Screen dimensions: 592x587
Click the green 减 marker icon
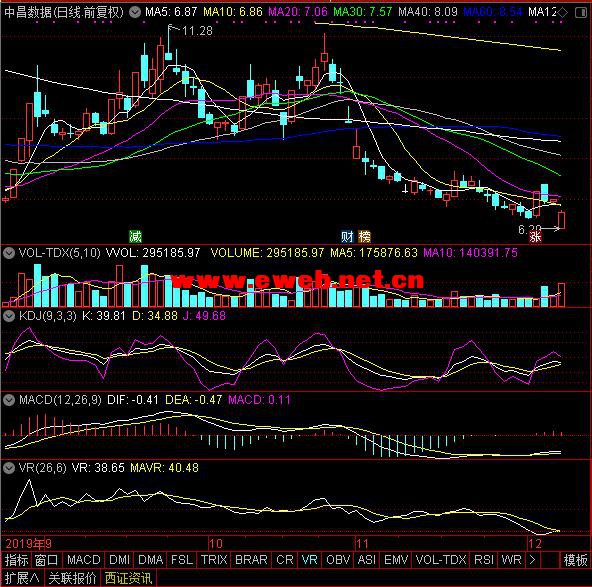(x=135, y=237)
